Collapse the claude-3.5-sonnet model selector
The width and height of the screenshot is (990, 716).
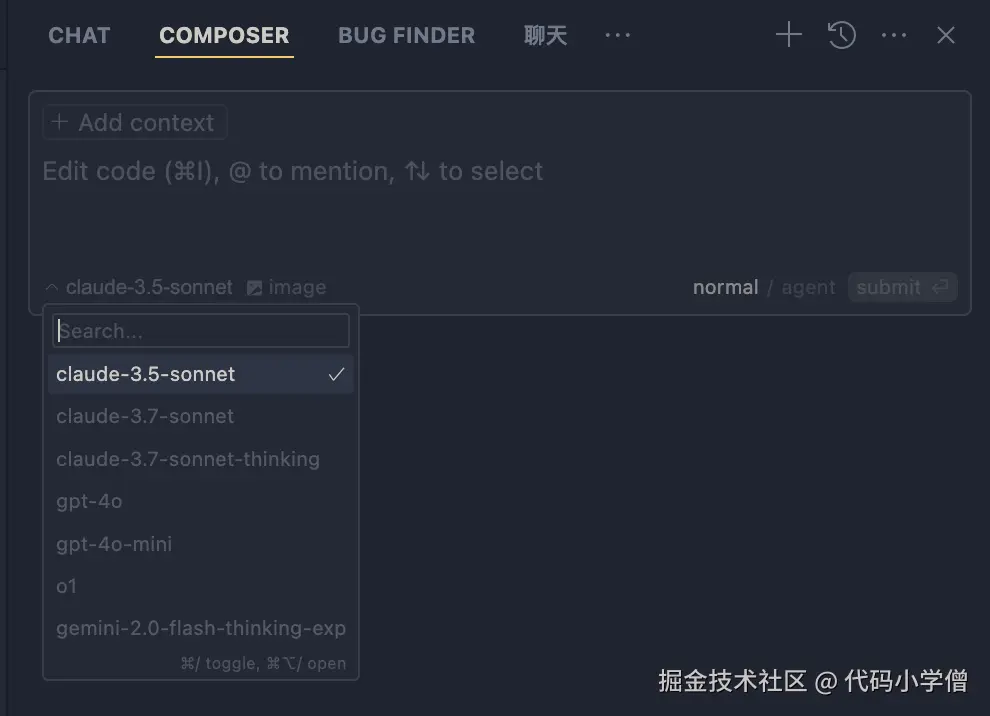point(139,288)
